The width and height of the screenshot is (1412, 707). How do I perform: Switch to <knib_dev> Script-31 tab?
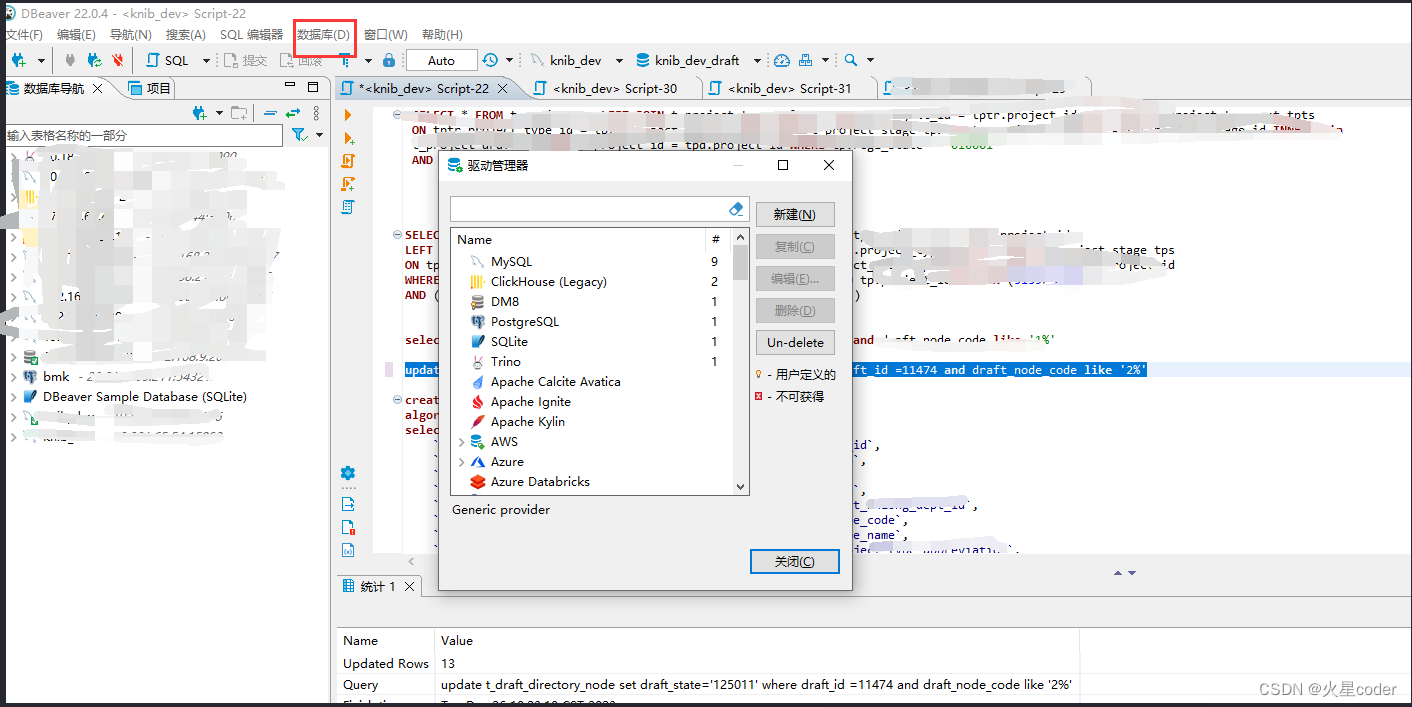tap(790, 88)
